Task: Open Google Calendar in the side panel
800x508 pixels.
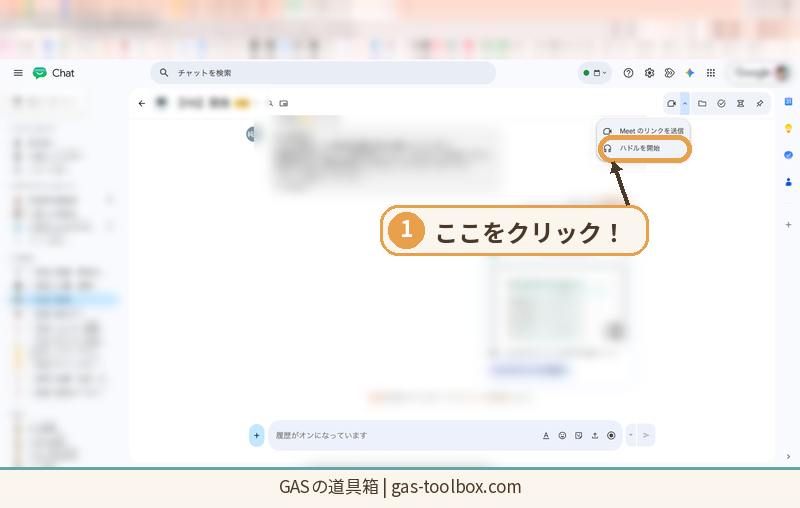Action: (788, 101)
